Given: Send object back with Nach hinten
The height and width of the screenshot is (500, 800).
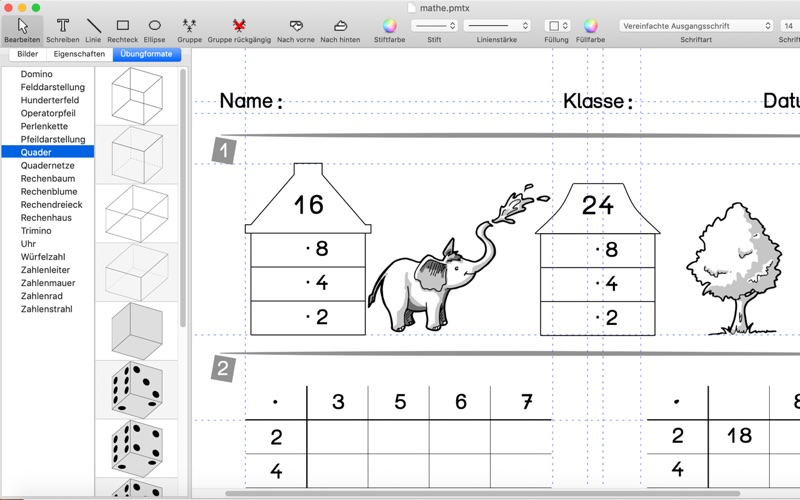Looking at the screenshot, I should pos(340,30).
